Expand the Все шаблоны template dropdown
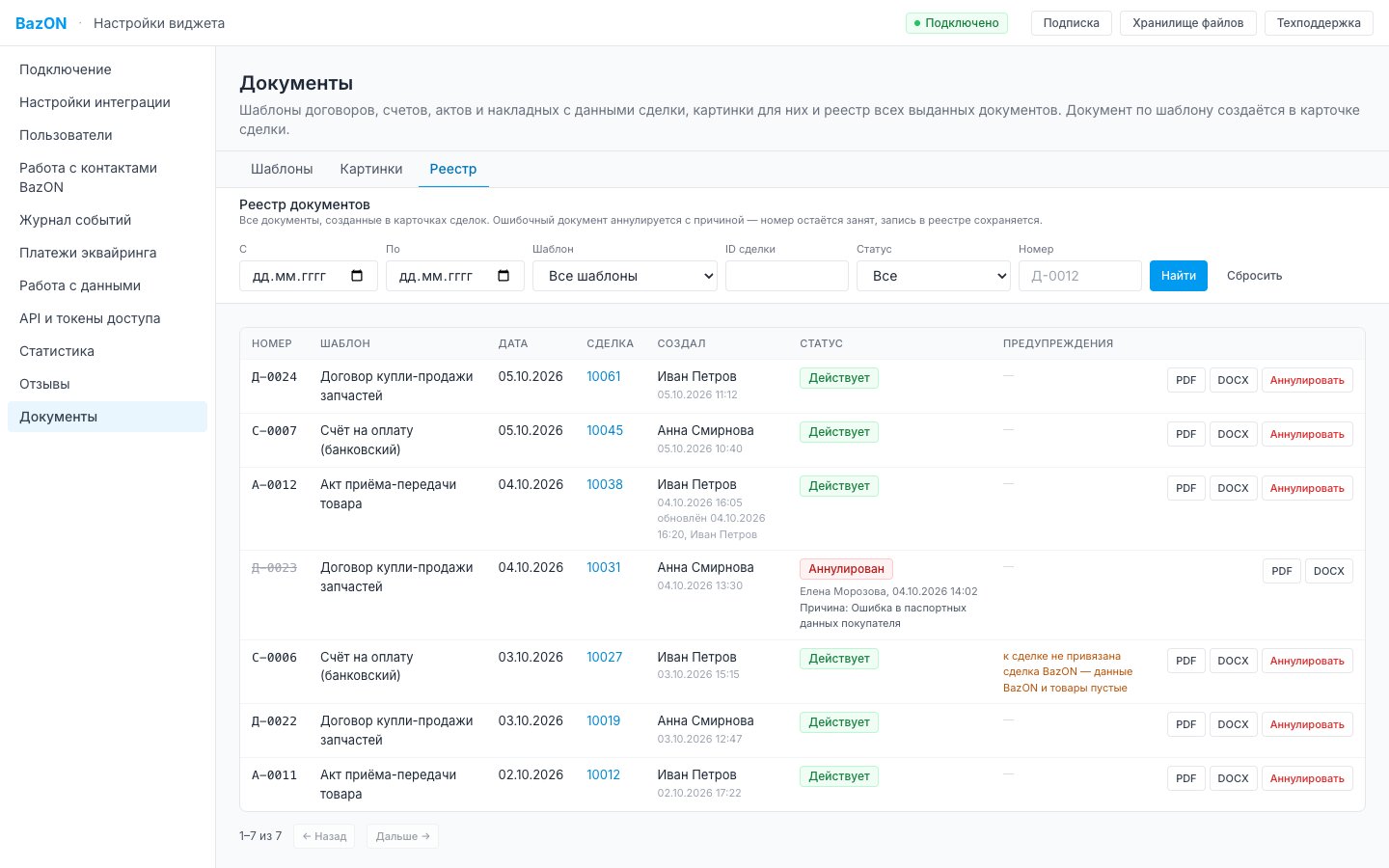The width and height of the screenshot is (1389, 868). [625, 276]
